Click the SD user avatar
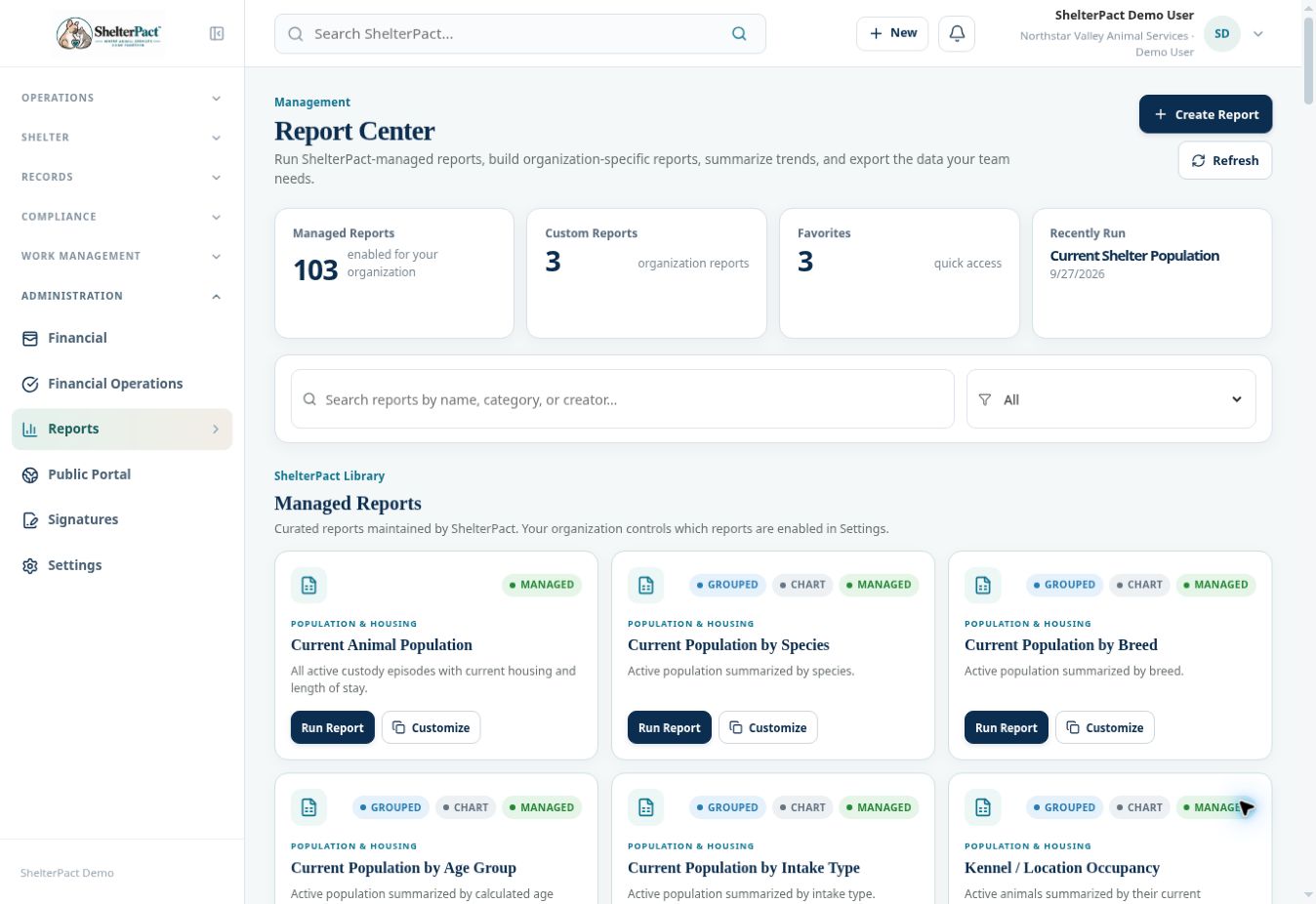This screenshot has width=1316, height=904. point(1221,34)
